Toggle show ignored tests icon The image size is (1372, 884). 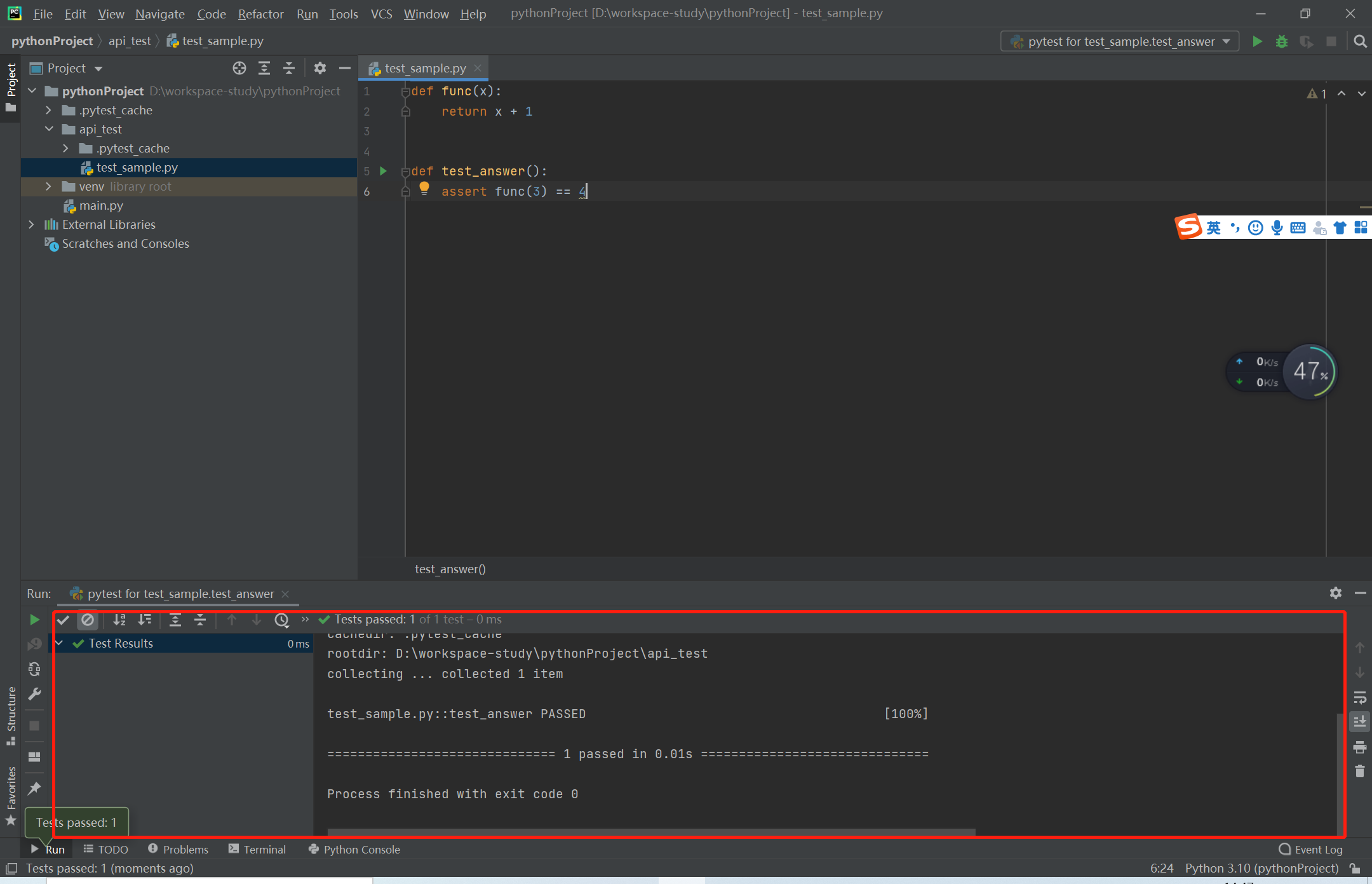click(88, 620)
